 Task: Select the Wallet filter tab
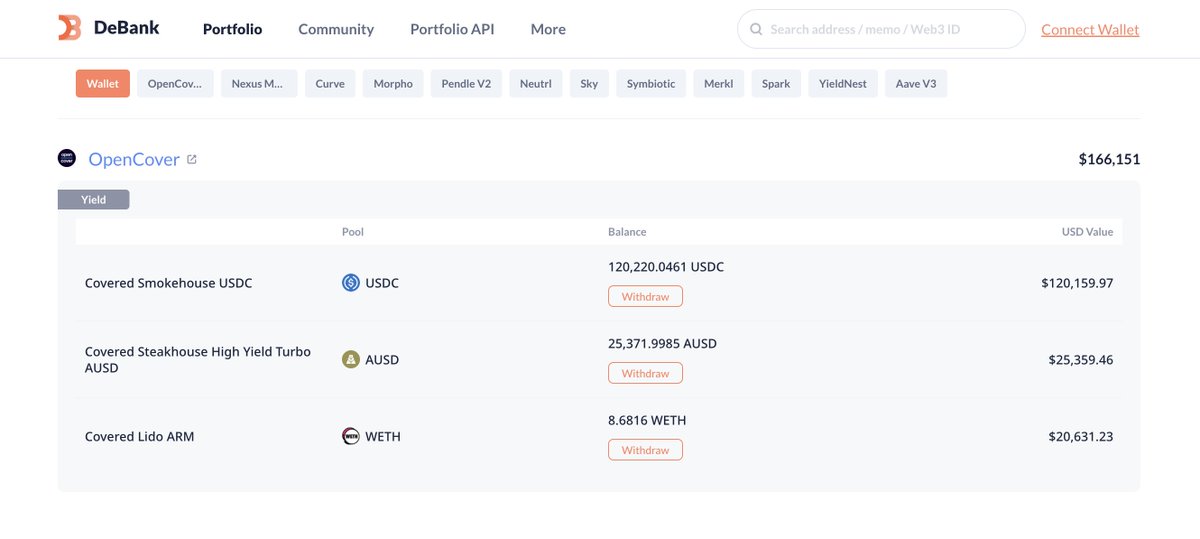coord(103,84)
